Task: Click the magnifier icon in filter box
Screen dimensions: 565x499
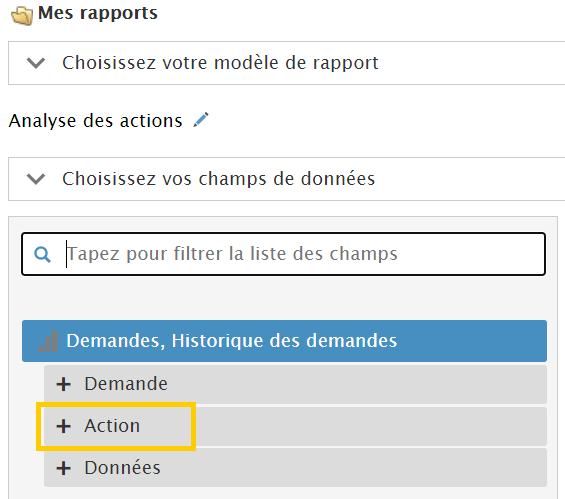Action: [42, 254]
